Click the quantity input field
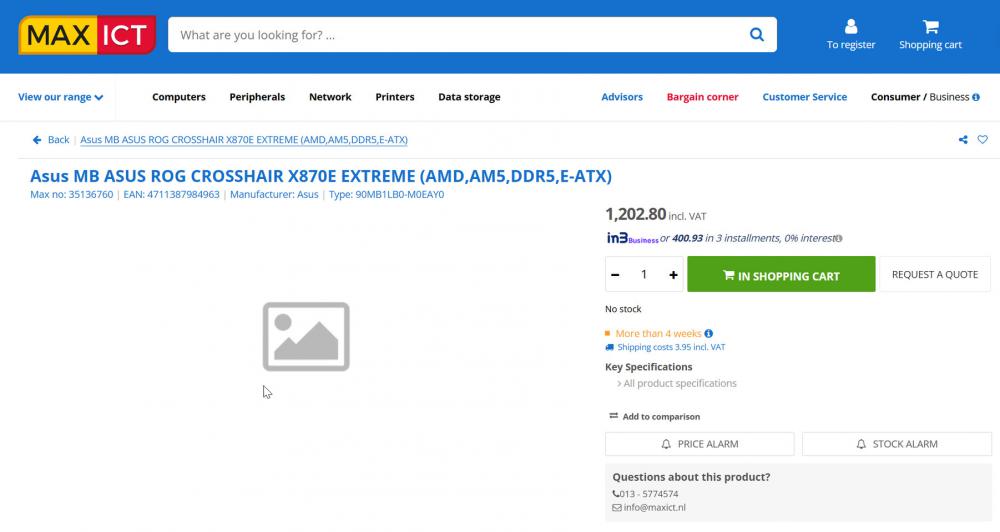 pyautogui.click(x=644, y=274)
